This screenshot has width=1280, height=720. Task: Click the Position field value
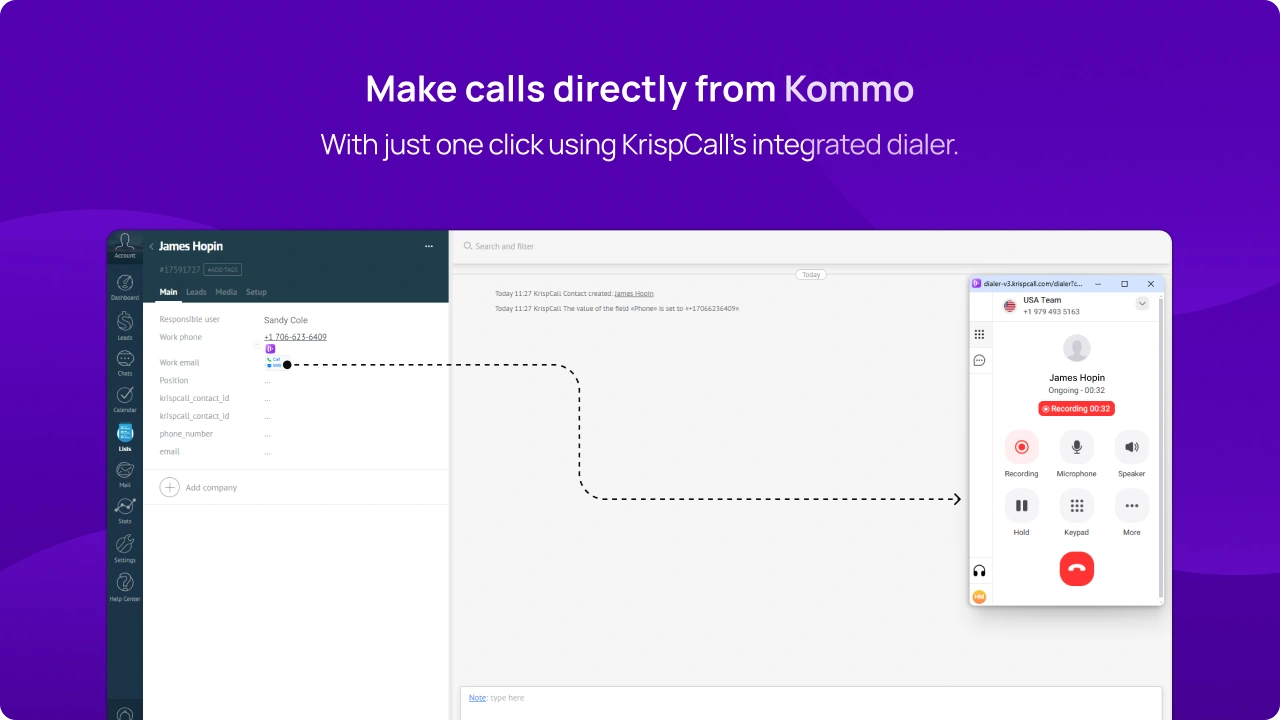(x=267, y=381)
